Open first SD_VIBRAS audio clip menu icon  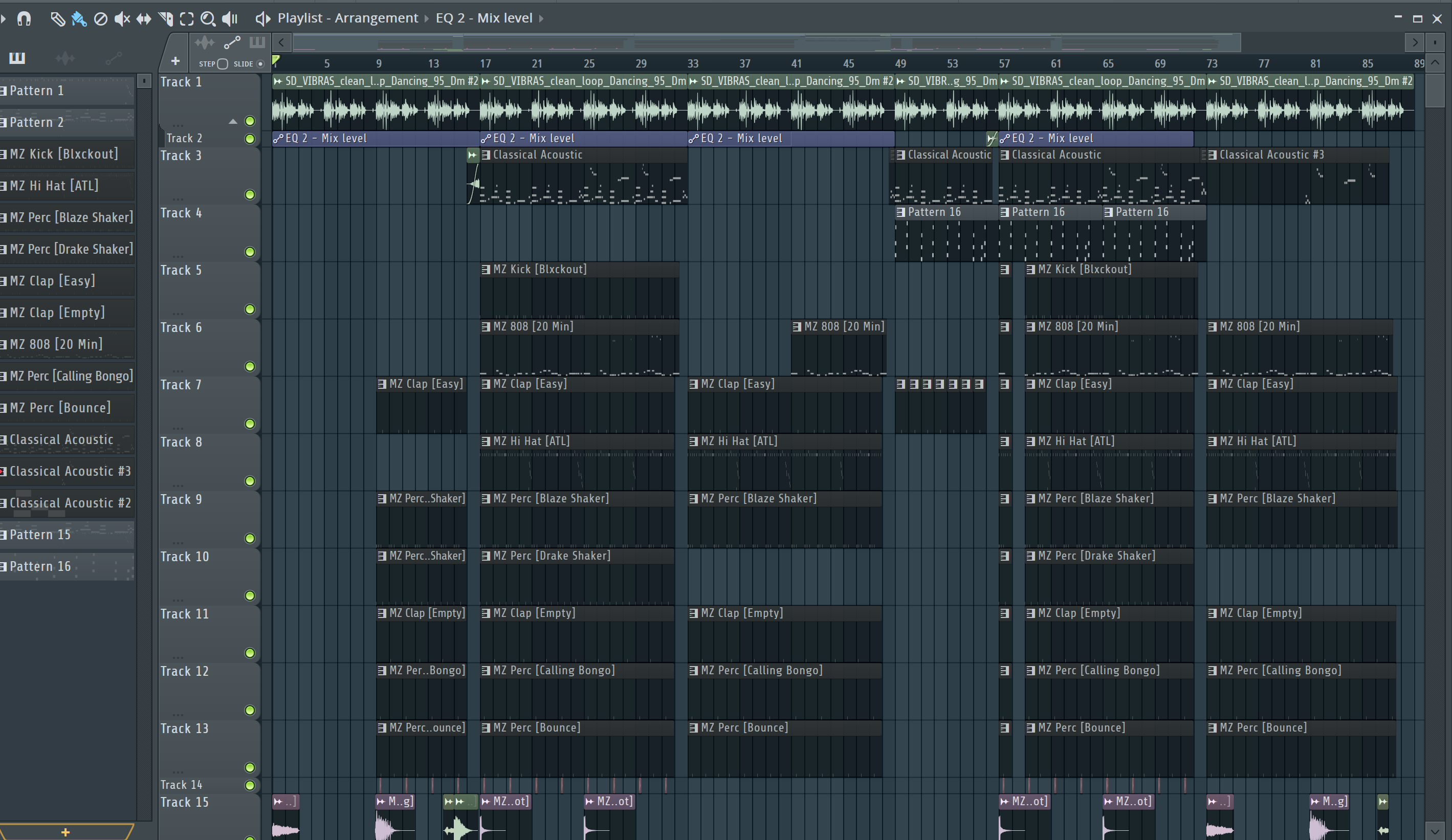278,81
